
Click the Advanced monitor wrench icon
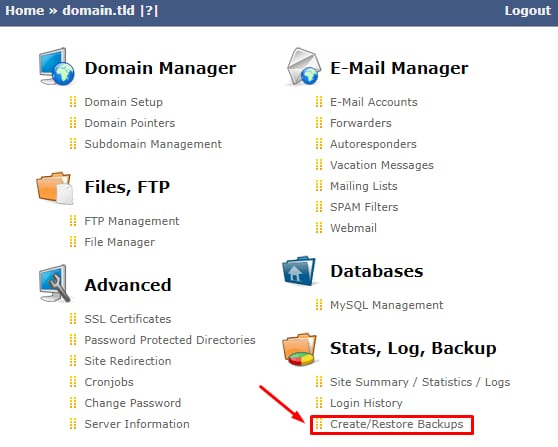pyautogui.click(x=54, y=284)
